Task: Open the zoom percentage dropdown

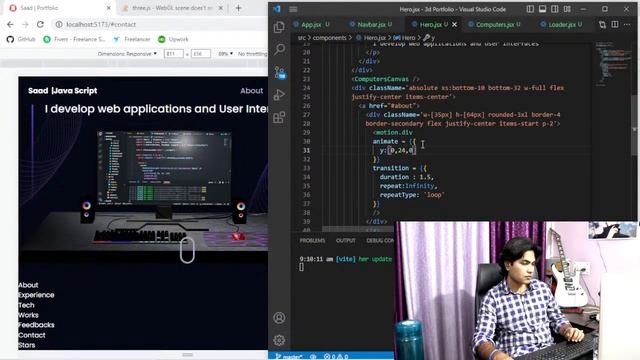Action: pos(225,53)
